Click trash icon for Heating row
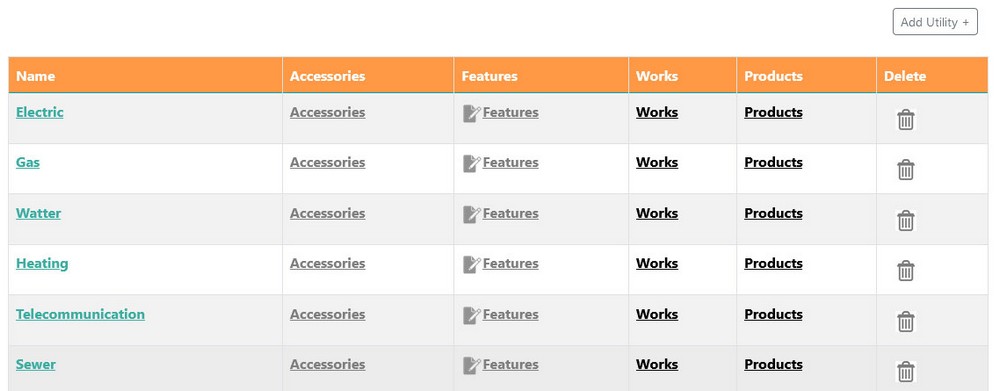1000x391 pixels. click(906, 271)
